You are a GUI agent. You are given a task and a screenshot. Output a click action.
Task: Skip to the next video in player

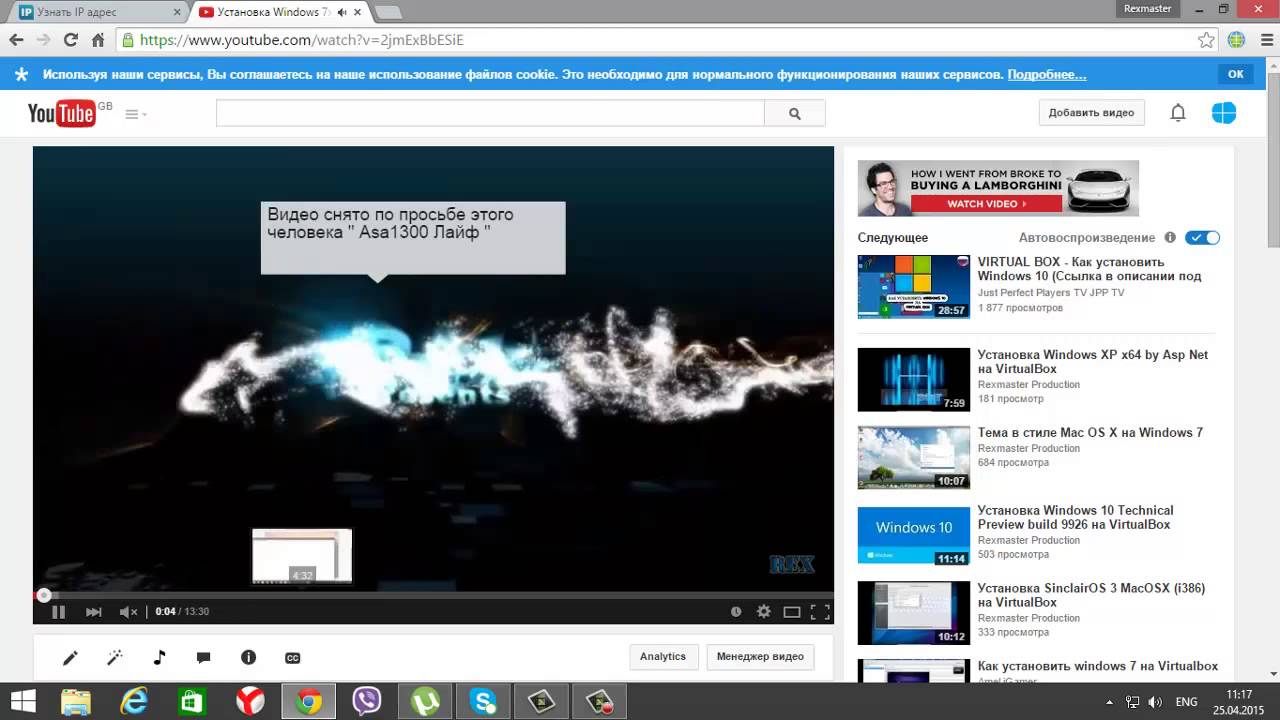(x=93, y=612)
